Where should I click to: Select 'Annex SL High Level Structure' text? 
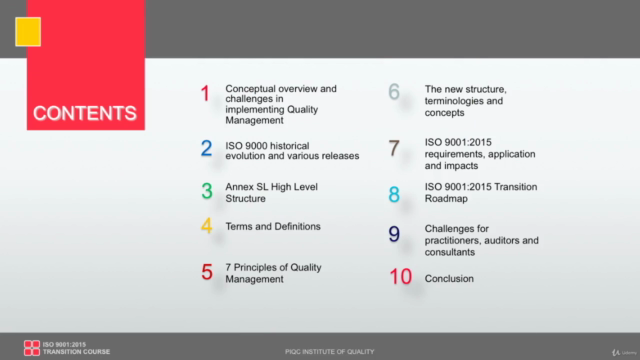(x=271, y=193)
